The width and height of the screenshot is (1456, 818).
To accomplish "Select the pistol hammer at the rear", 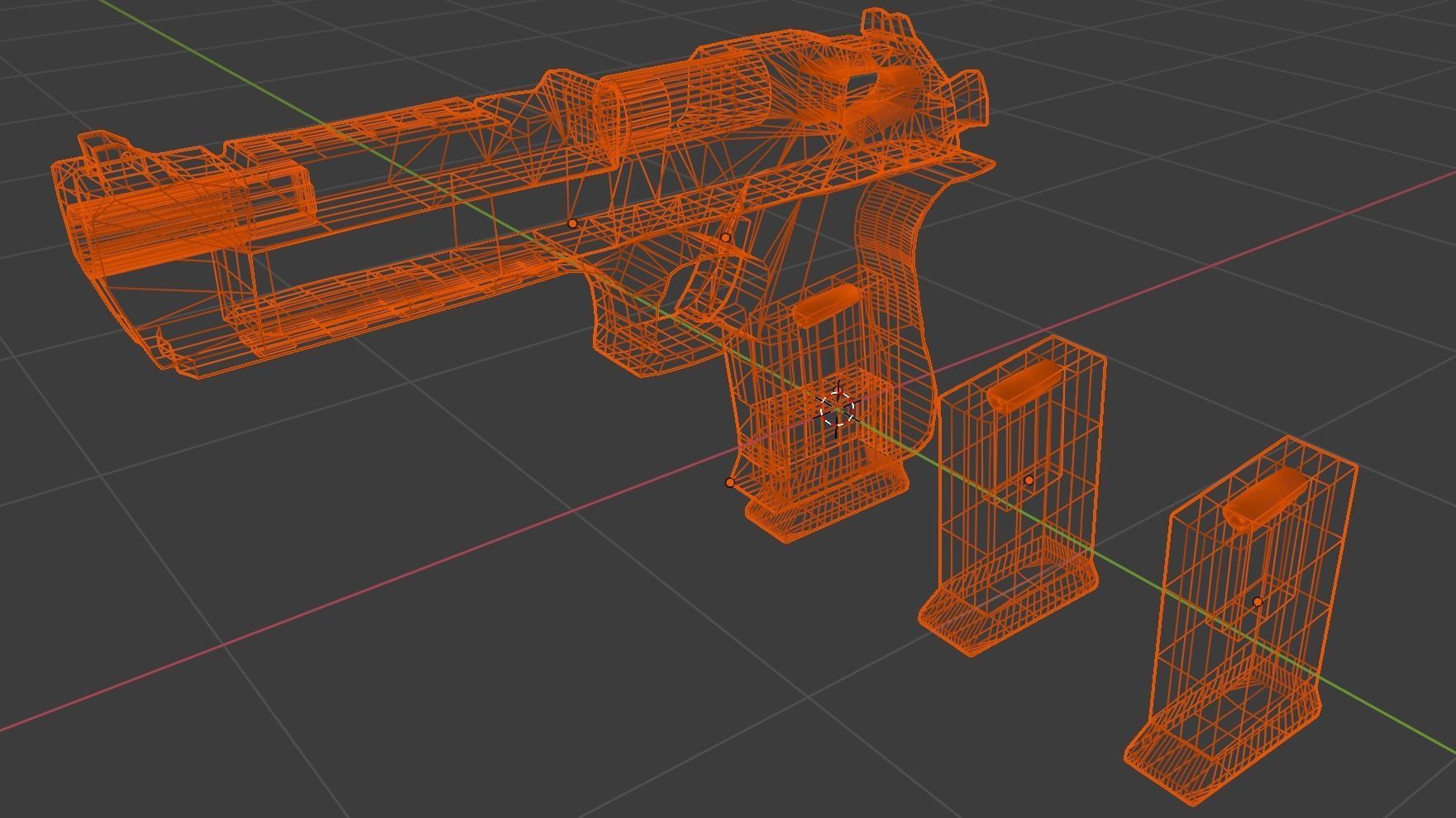I will (969, 98).
